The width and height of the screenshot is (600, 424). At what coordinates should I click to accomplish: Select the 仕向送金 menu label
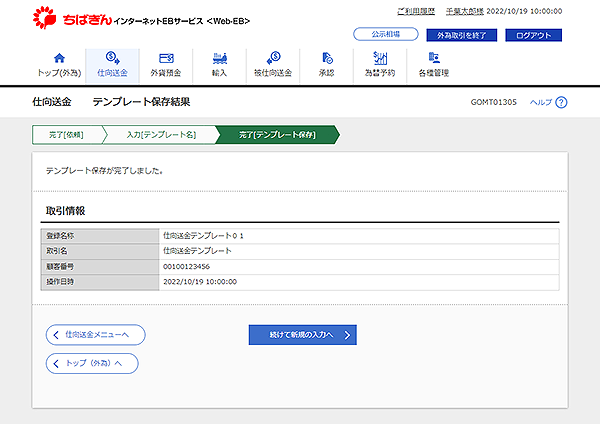coord(112,73)
